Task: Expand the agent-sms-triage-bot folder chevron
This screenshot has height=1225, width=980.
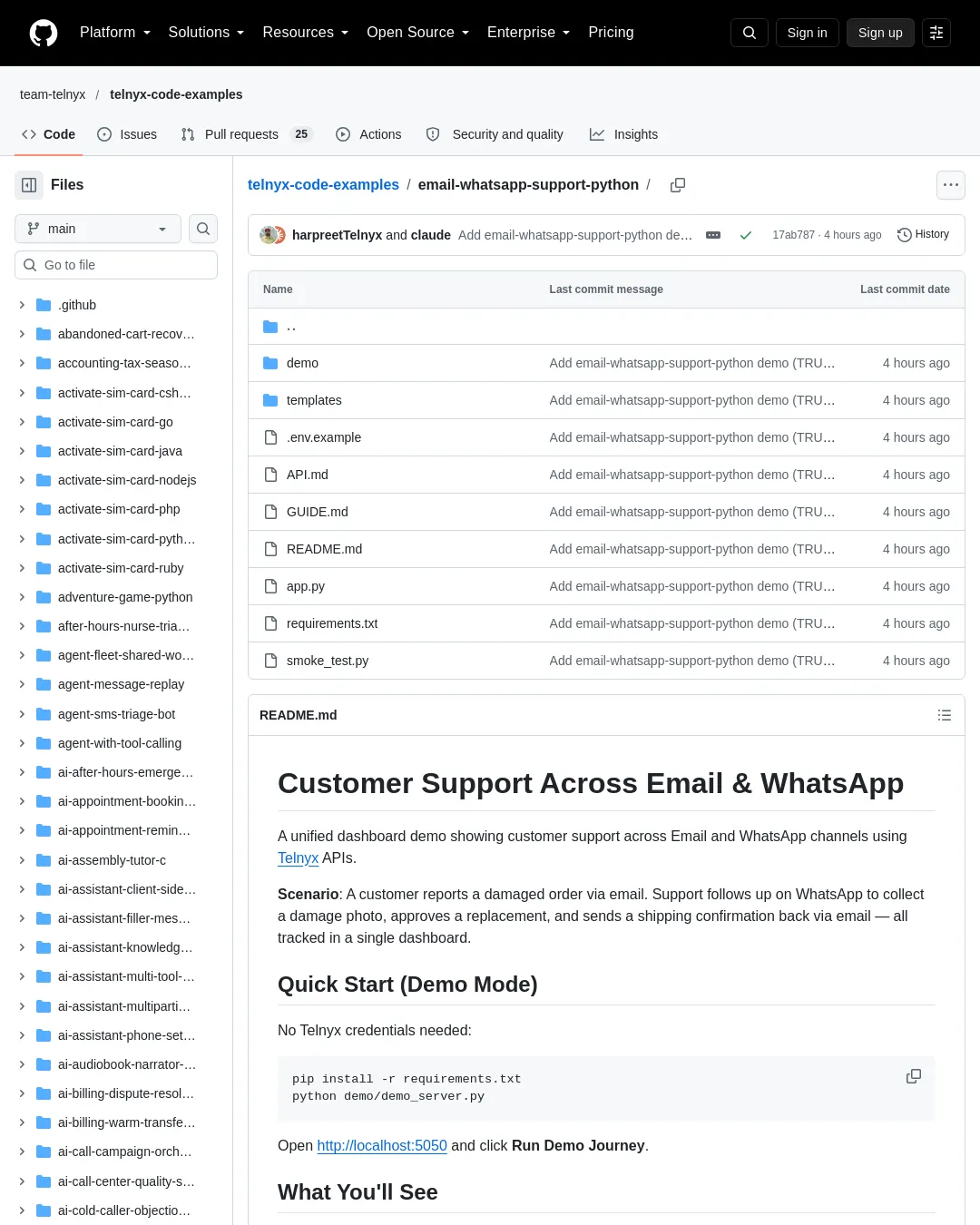Action: click(22, 714)
